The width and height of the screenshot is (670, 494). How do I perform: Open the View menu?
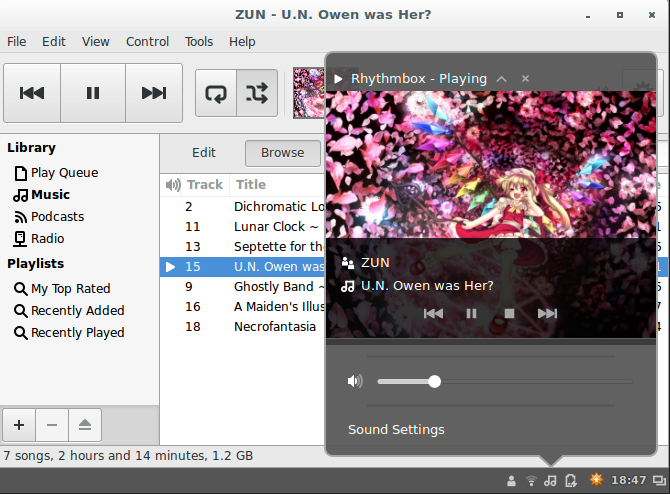[96, 41]
